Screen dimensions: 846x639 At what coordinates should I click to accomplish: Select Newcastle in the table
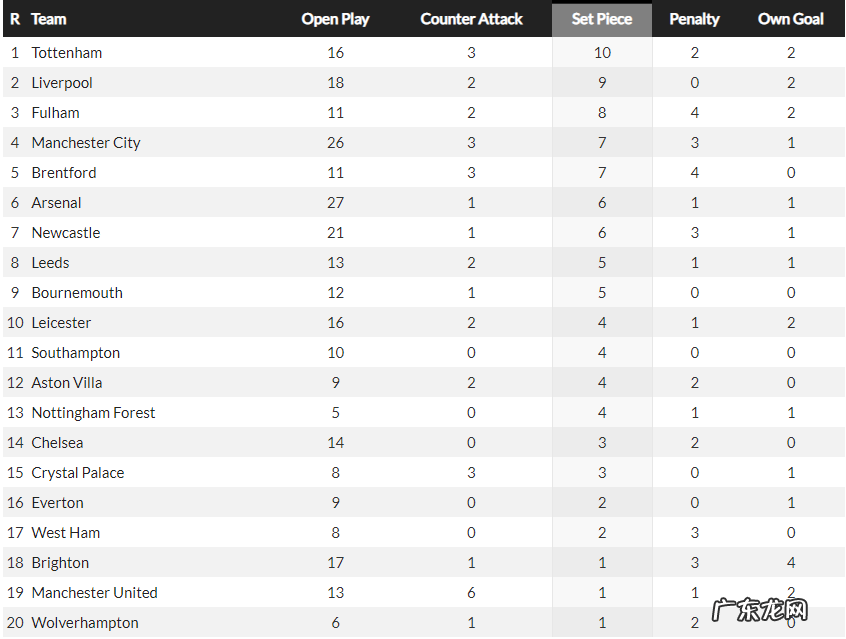pos(66,233)
